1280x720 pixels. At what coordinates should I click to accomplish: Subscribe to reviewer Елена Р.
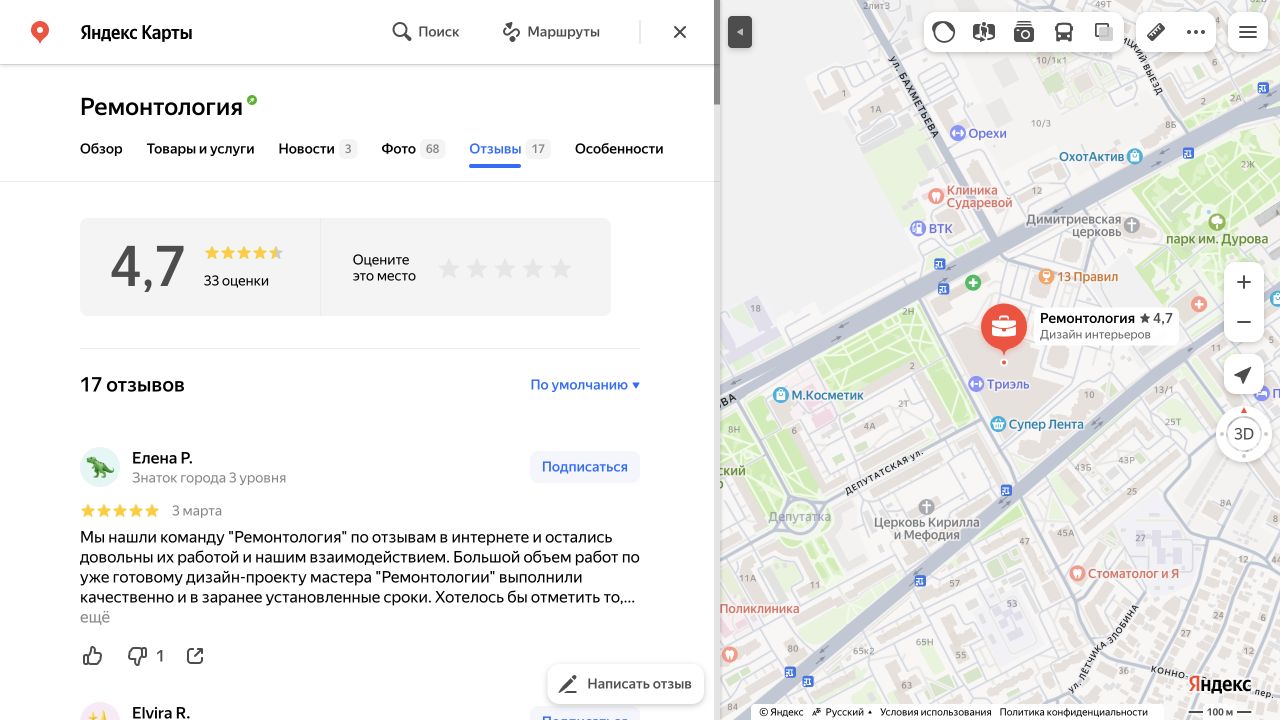coord(585,467)
